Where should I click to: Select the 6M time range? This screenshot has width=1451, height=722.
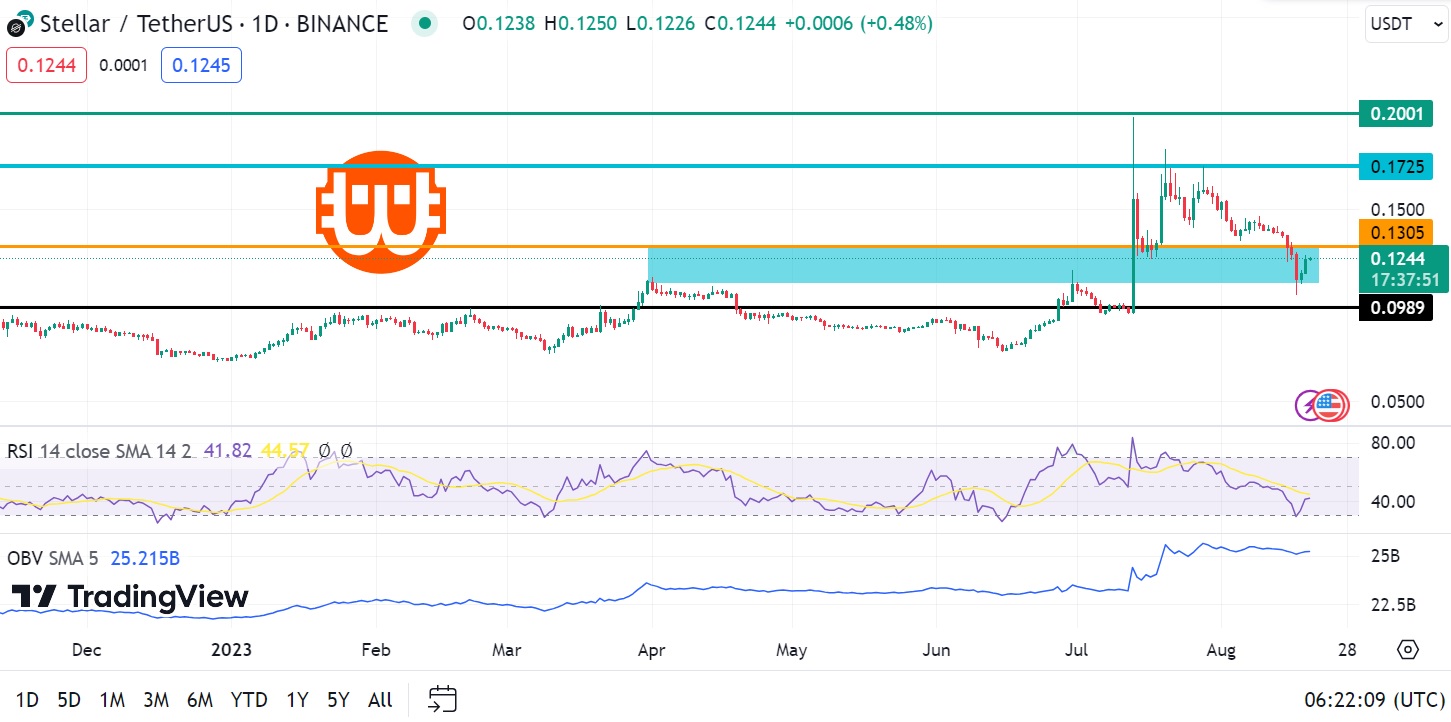(x=200, y=700)
